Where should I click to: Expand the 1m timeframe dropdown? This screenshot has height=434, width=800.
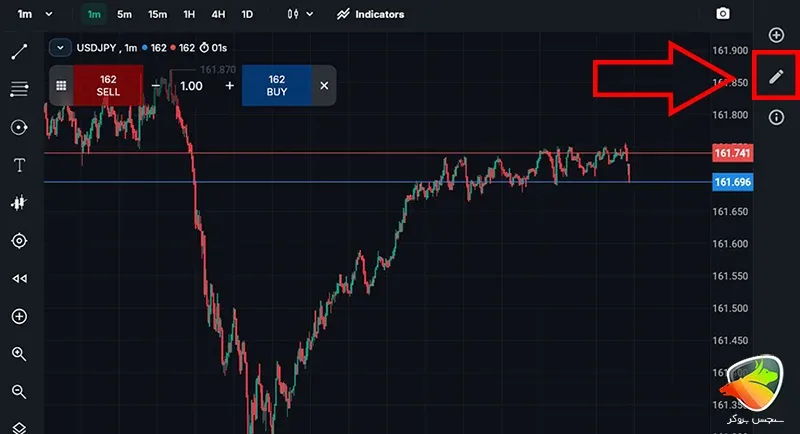[35, 14]
